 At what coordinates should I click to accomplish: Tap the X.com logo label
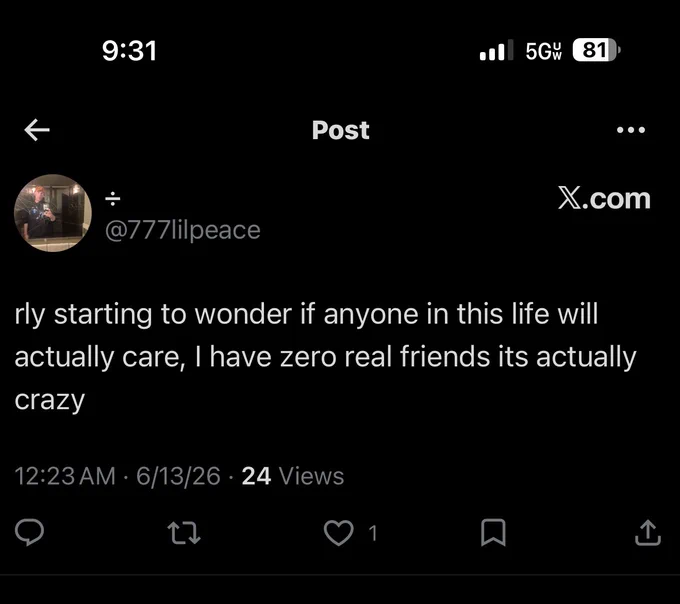click(604, 199)
